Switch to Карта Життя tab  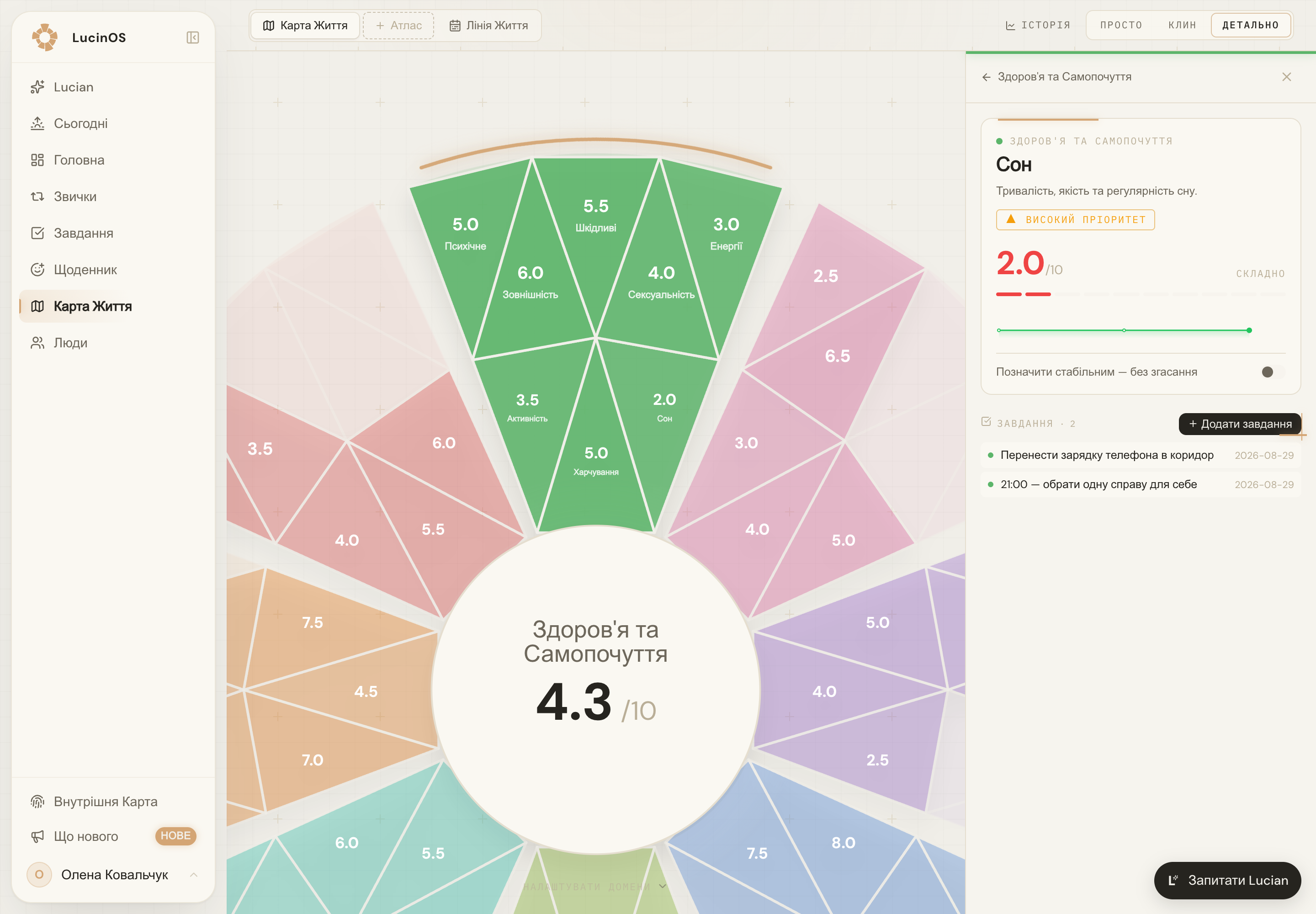point(305,26)
